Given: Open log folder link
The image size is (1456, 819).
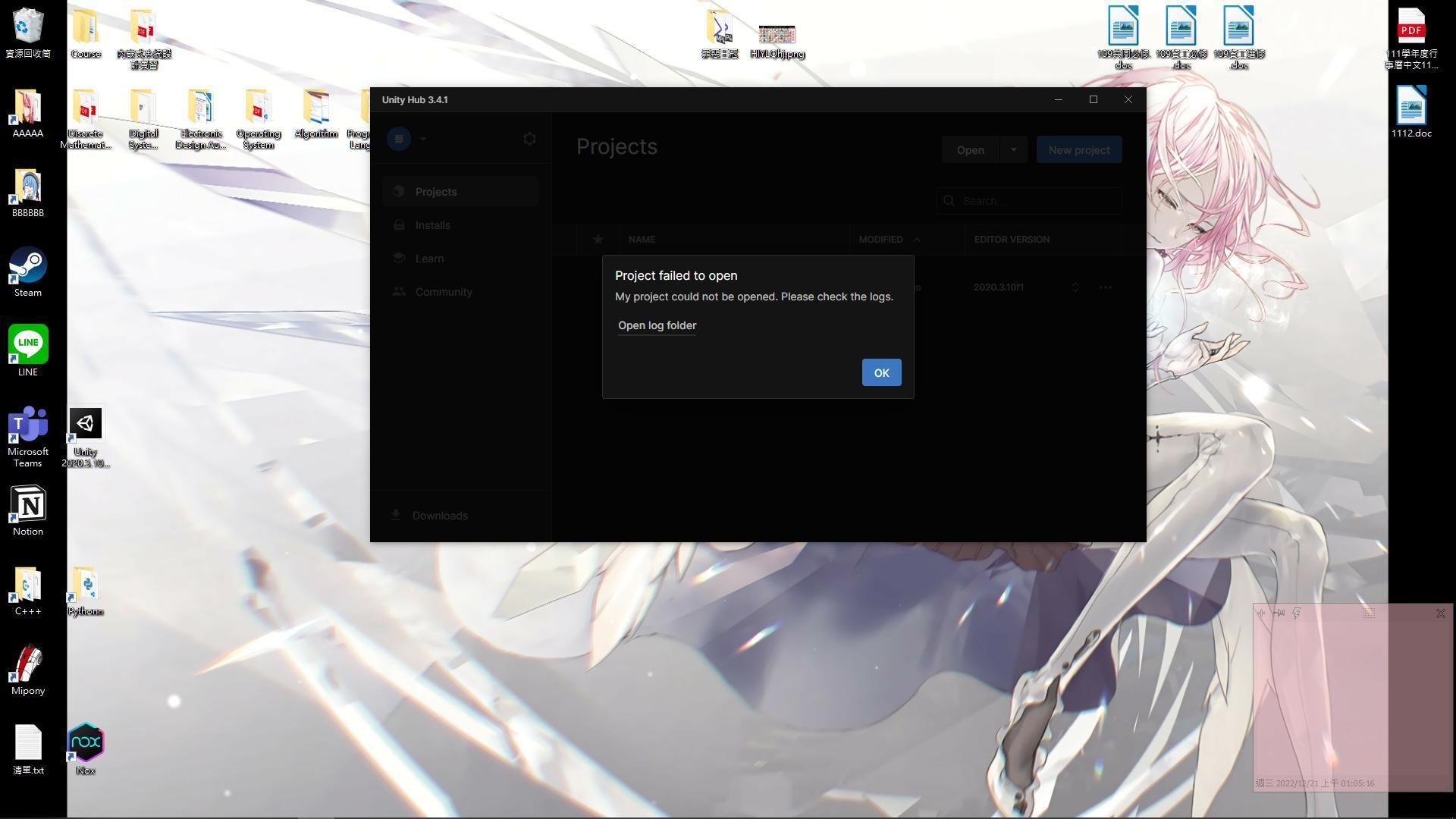Looking at the screenshot, I should point(657,325).
